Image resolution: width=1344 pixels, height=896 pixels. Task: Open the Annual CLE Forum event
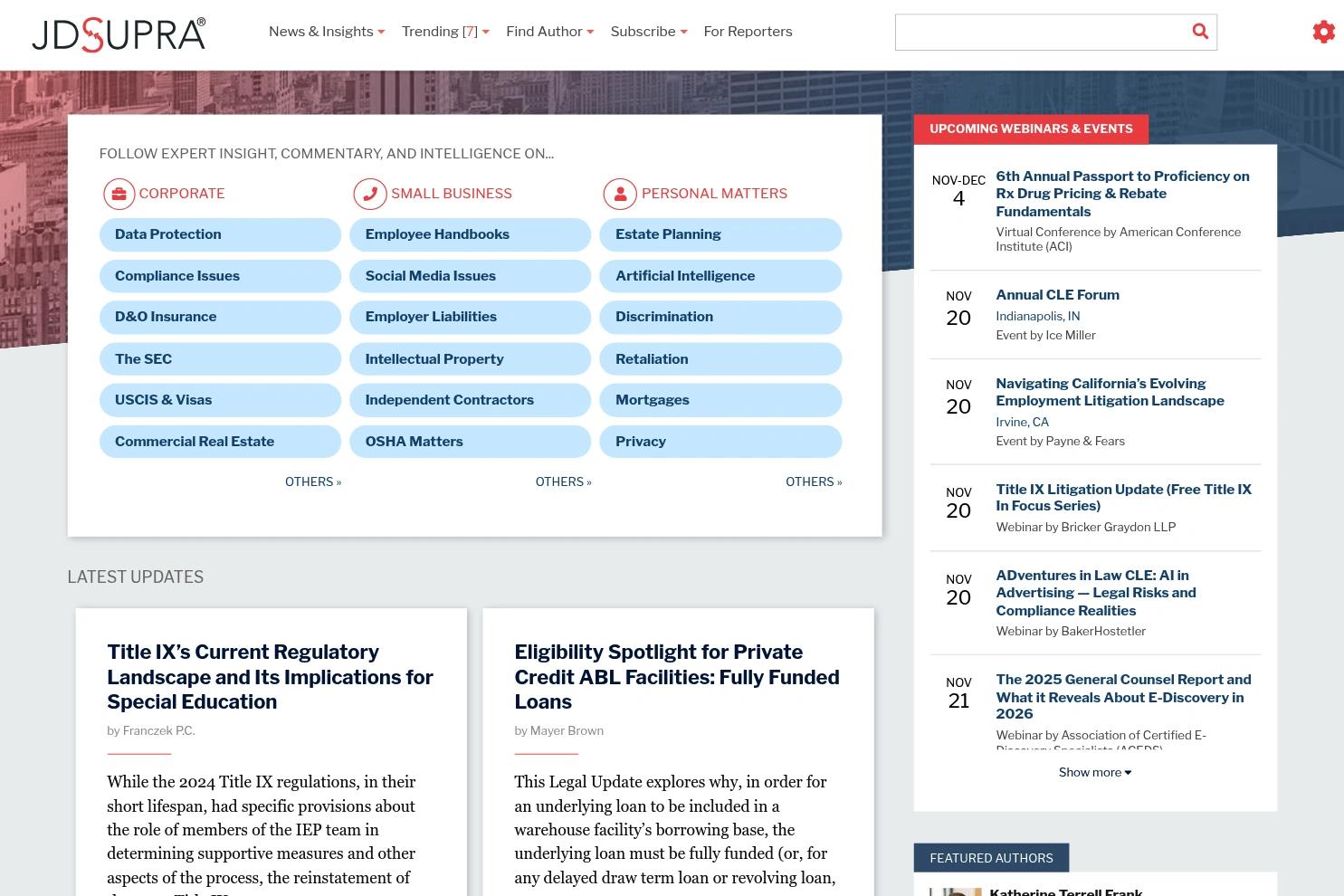[1057, 295]
